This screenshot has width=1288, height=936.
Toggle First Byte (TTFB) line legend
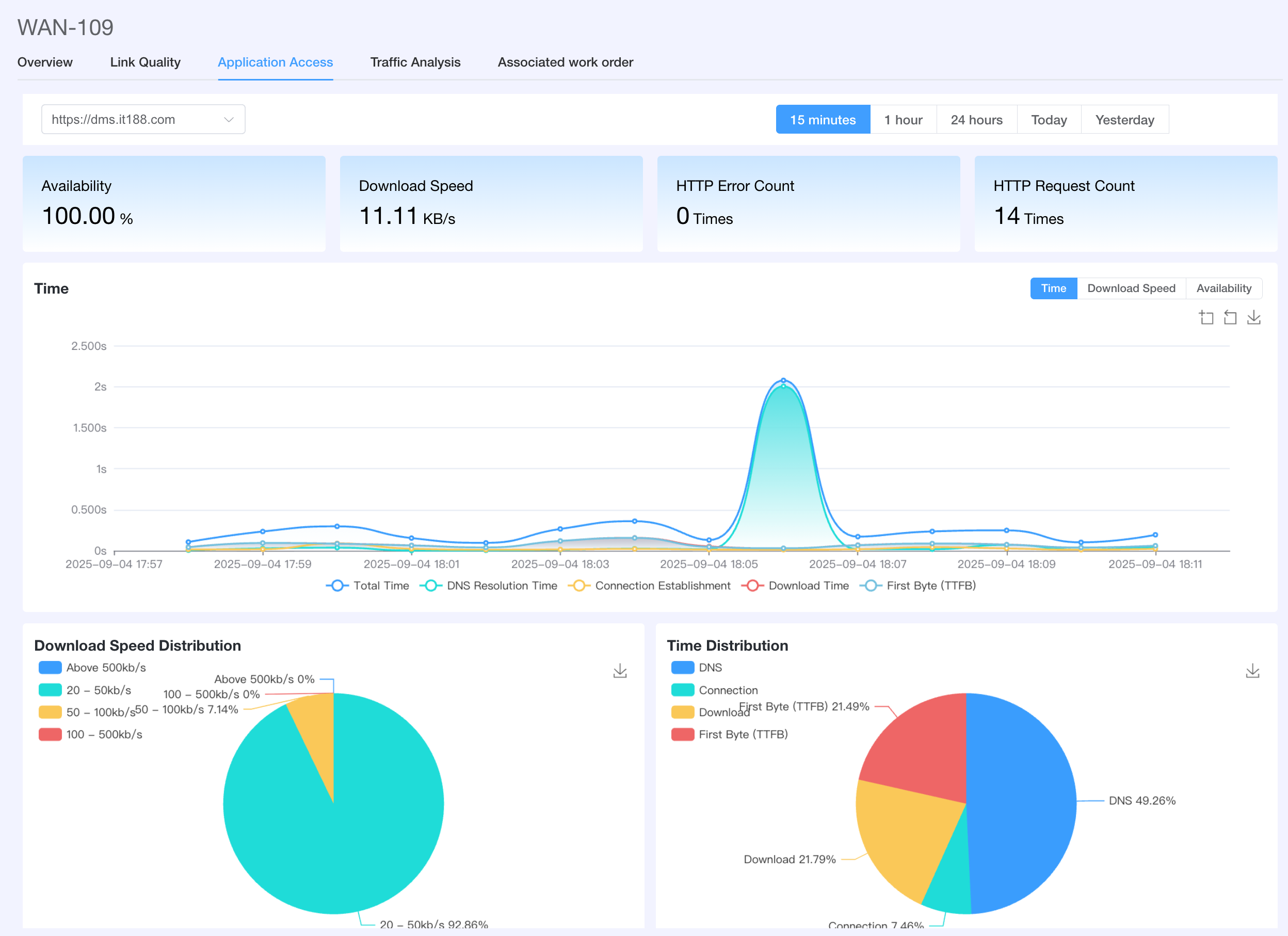pos(930,586)
